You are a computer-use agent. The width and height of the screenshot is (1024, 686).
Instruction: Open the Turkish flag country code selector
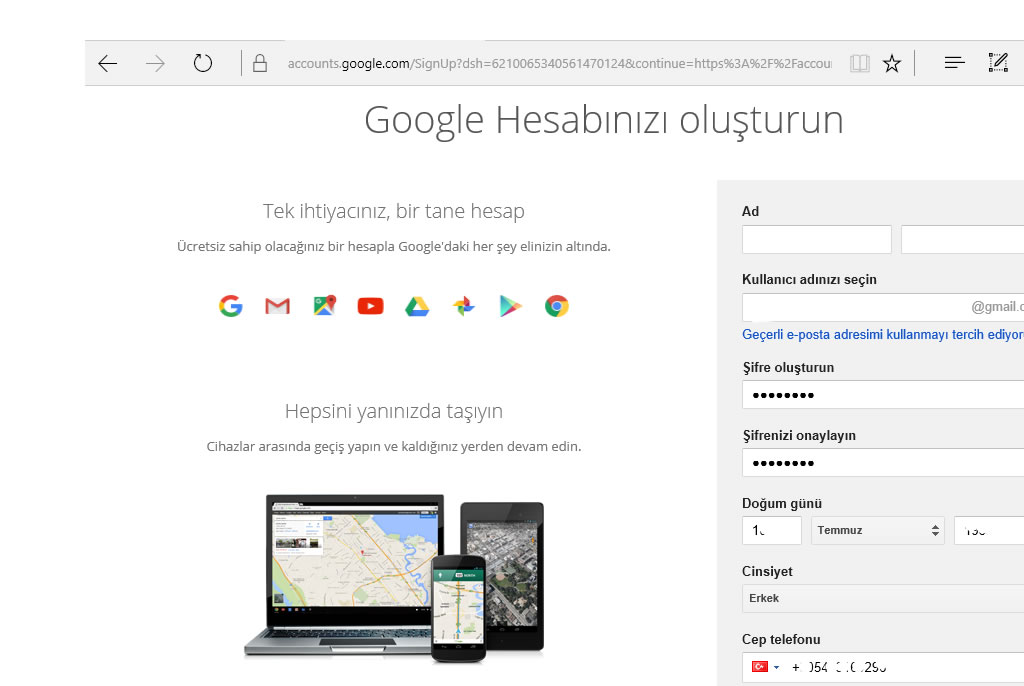(x=765, y=666)
